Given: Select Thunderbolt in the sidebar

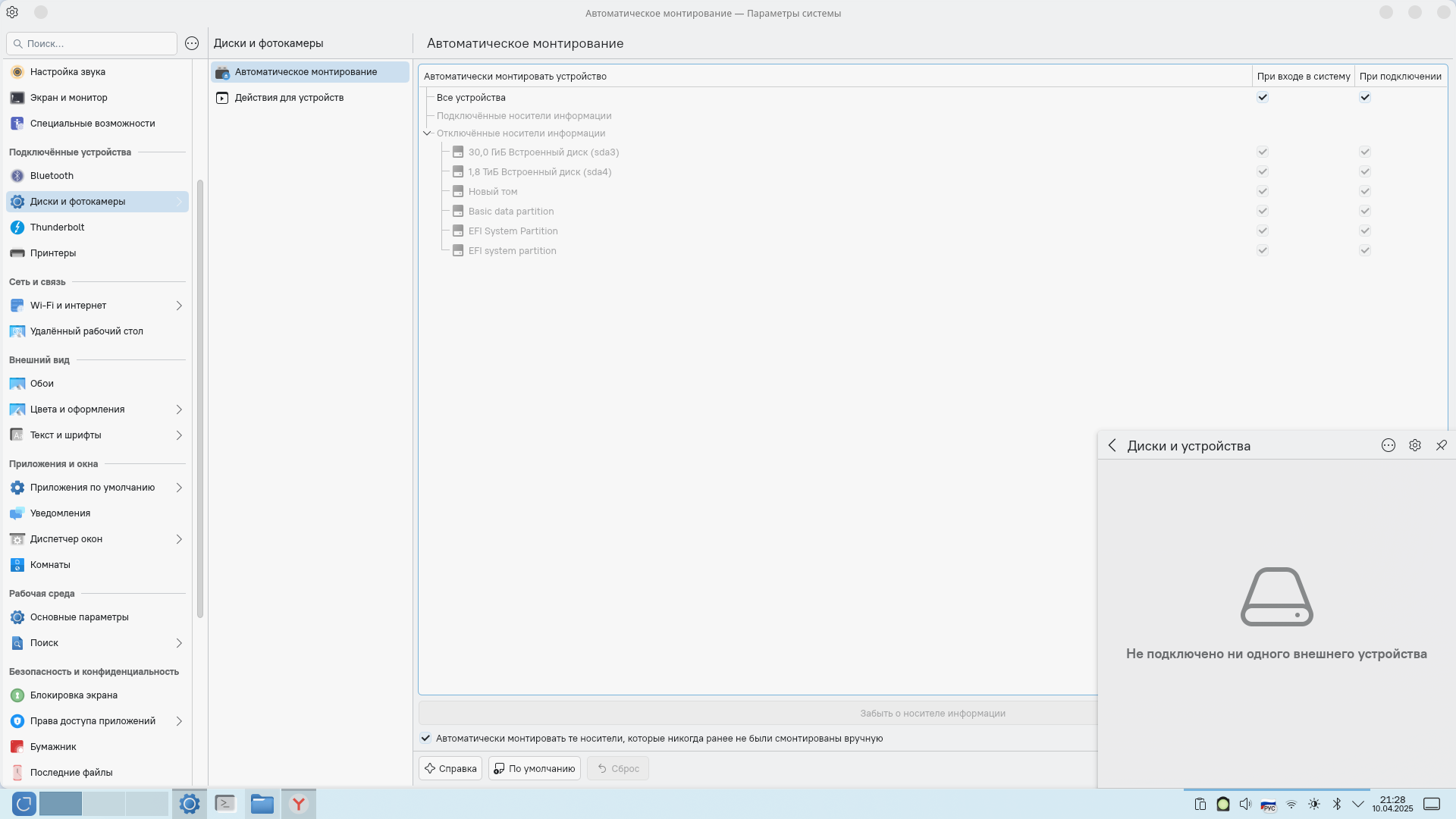Looking at the screenshot, I should point(58,227).
